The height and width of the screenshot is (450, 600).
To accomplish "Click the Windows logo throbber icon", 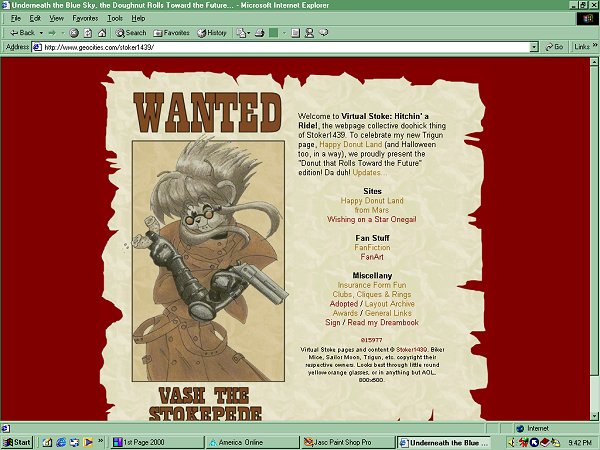I will (x=587, y=19).
